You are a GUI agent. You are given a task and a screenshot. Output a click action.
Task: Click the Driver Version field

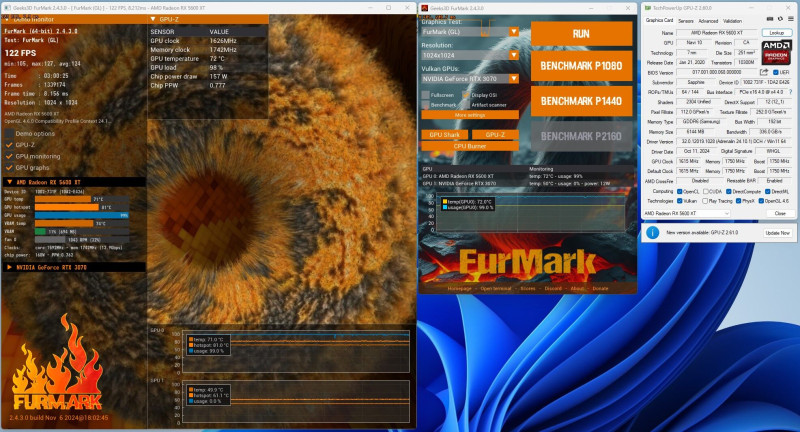click(734, 141)
